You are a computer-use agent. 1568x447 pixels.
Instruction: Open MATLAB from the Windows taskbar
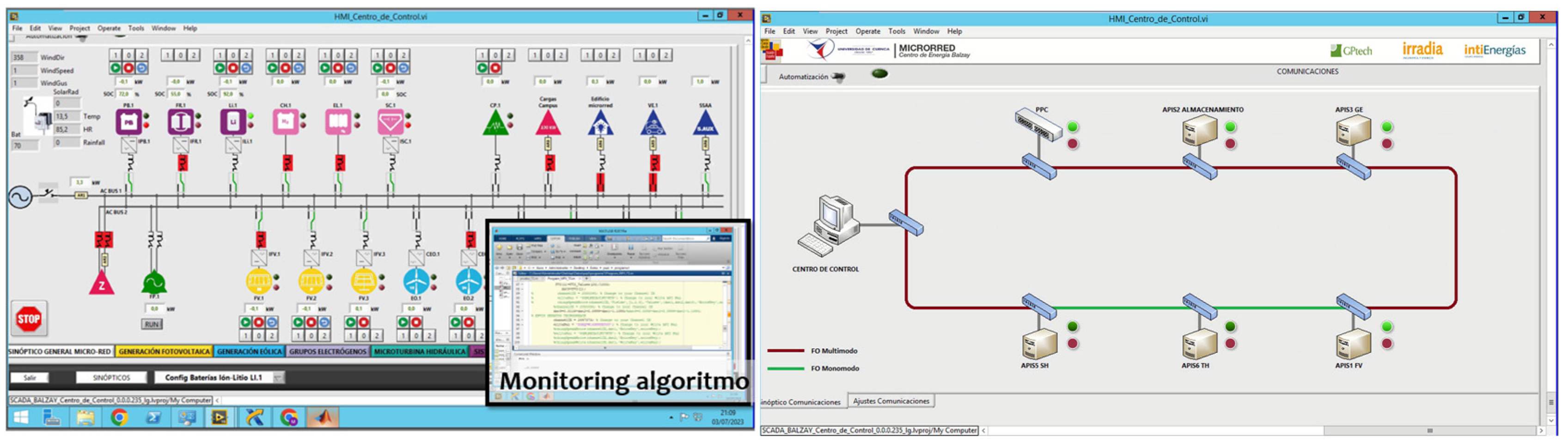323,417
